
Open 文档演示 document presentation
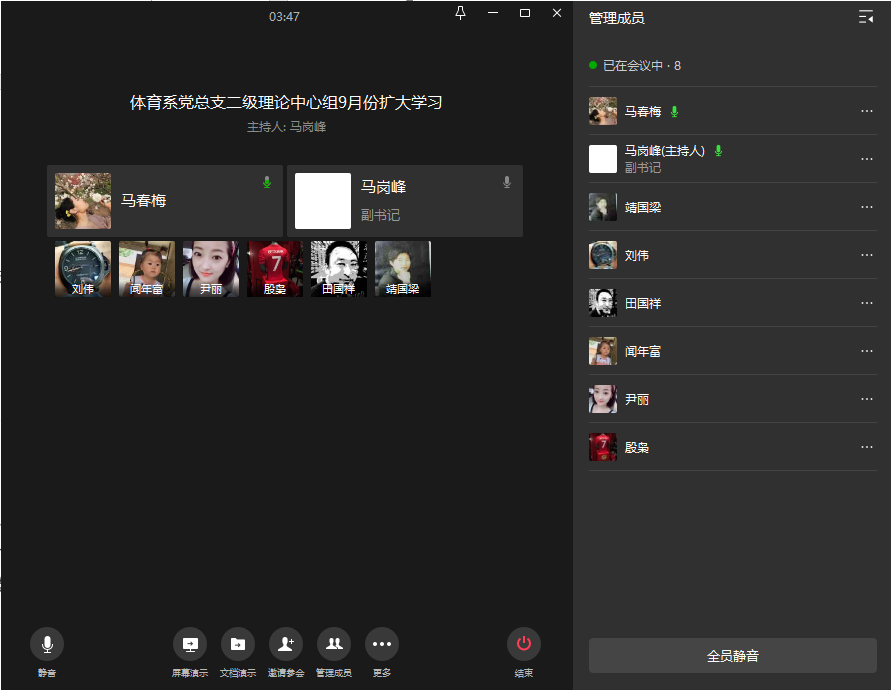238,644
